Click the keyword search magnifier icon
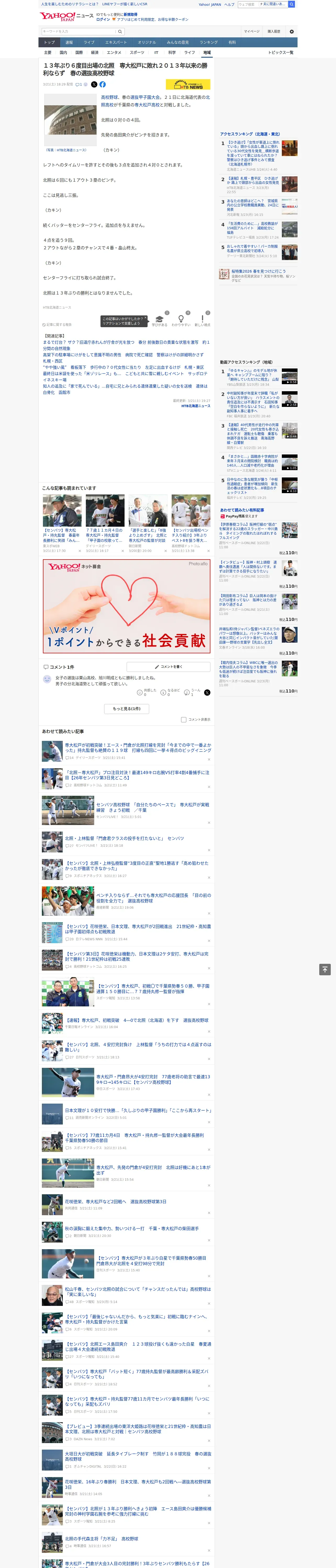This screenshot has height=1568, width=336. tap(120, 32)
